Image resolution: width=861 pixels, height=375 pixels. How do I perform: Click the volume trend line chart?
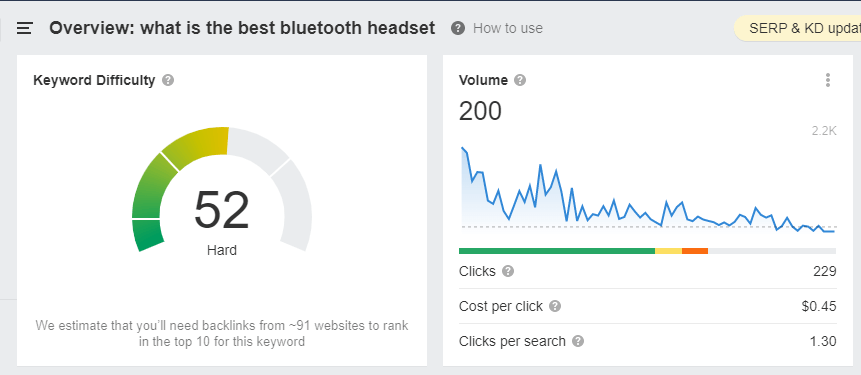point(648,189)
